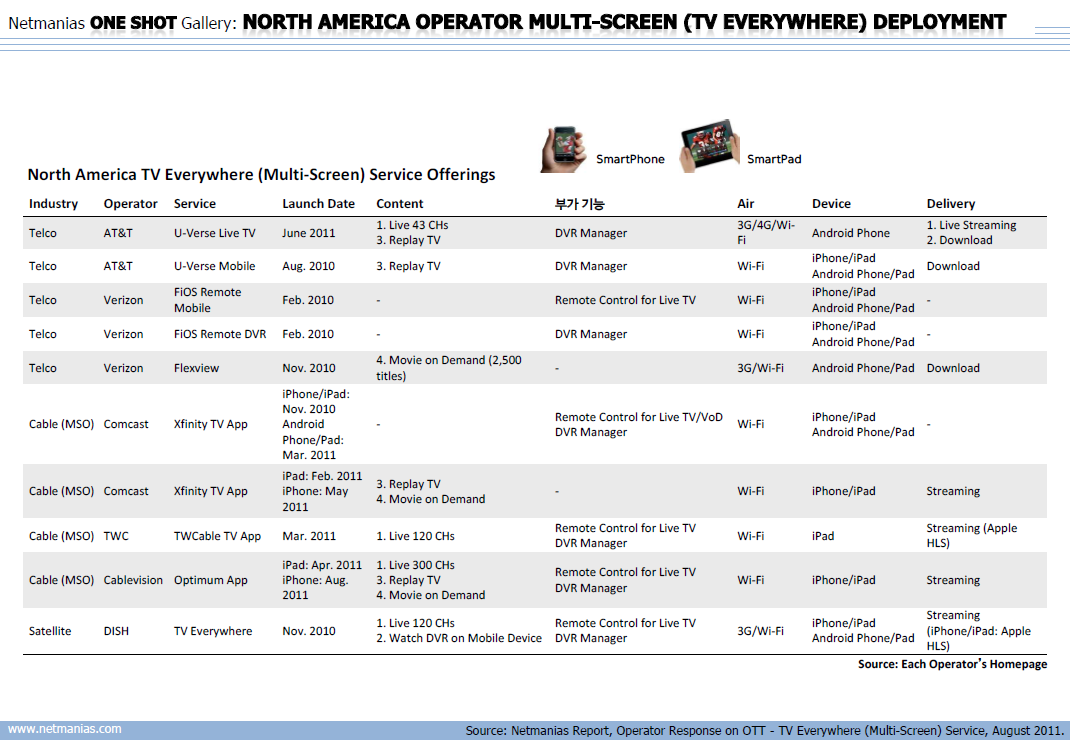
Task: Click the iPad device cell for TWC
Action: (823, 536)
